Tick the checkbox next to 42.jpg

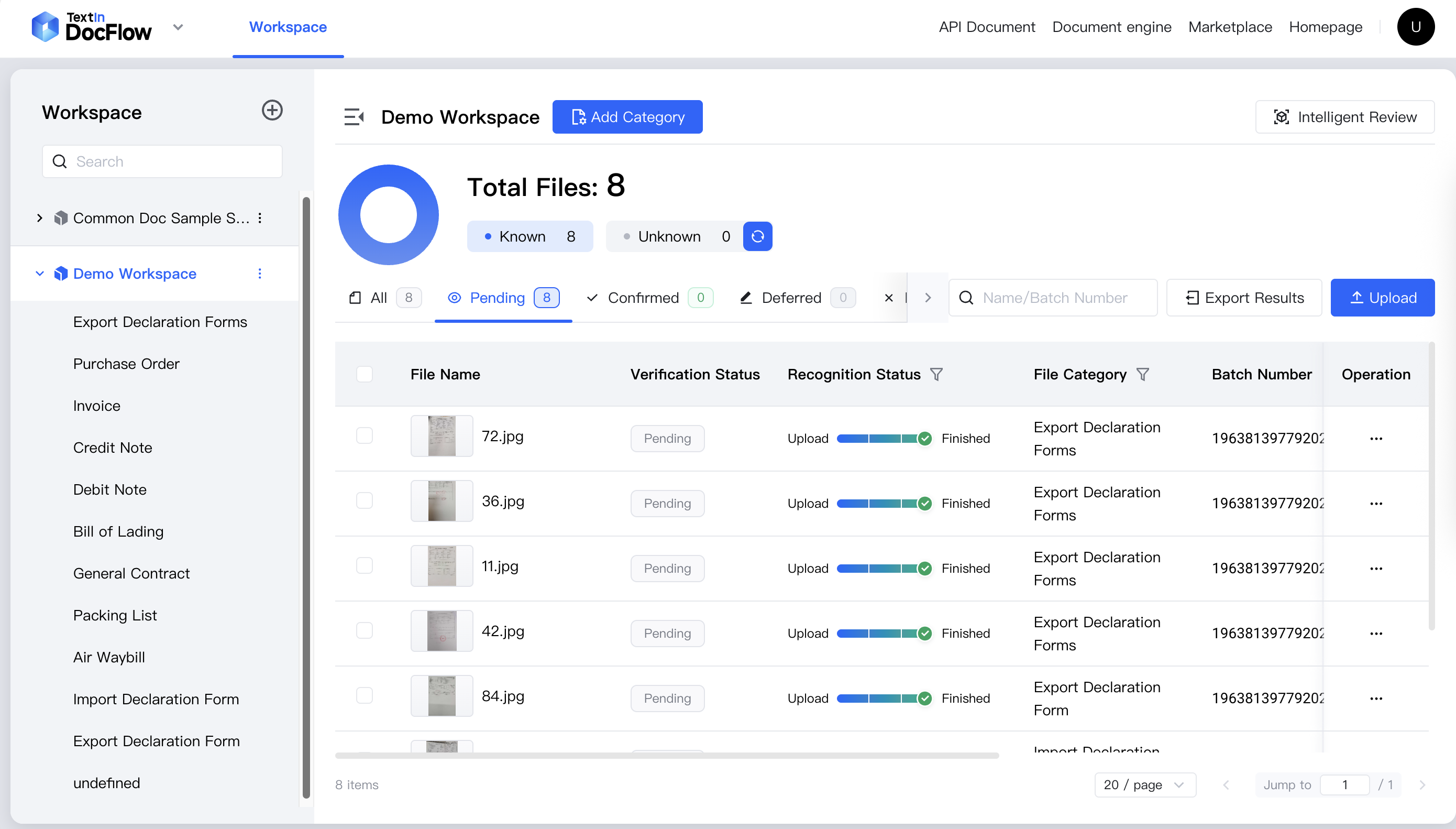tap(364, 631)
